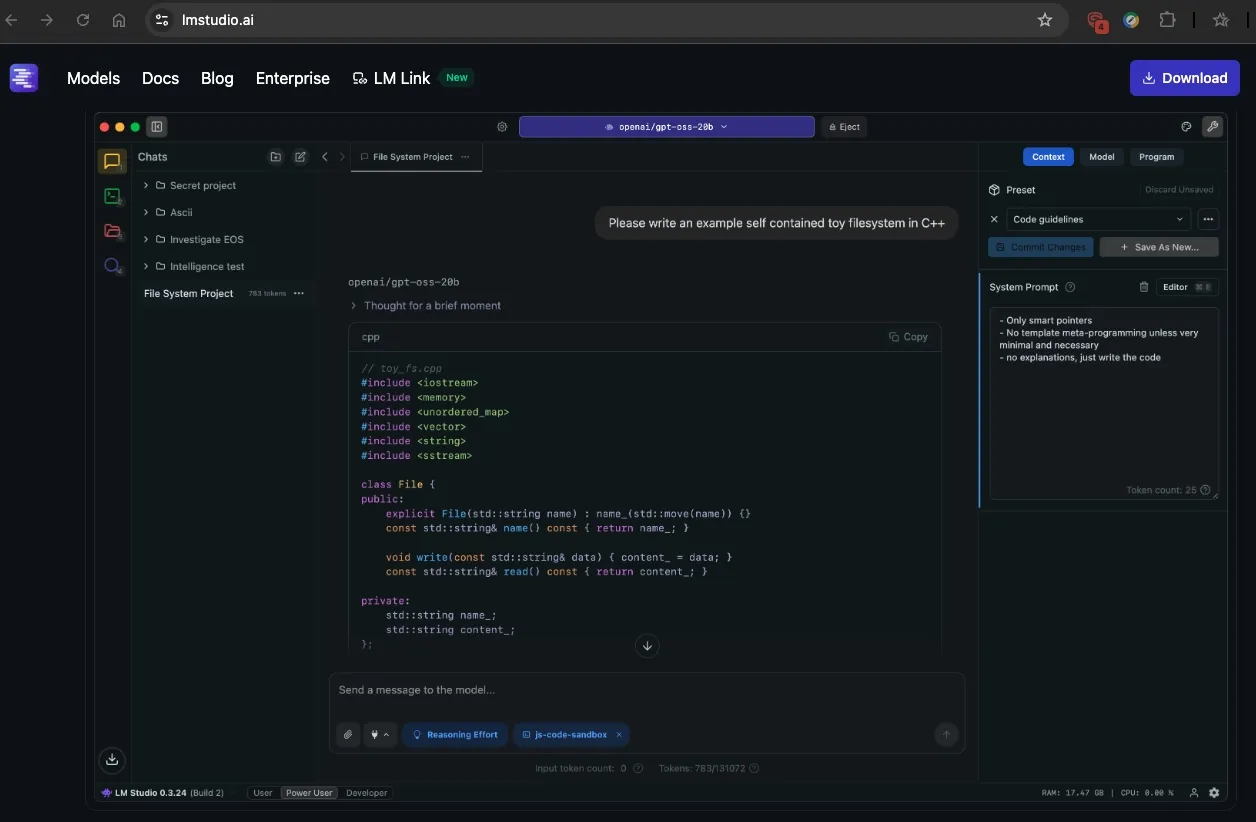1256x822 pixels.
Task: Click the send message arrow button
Action: click(x=946, y=735)
